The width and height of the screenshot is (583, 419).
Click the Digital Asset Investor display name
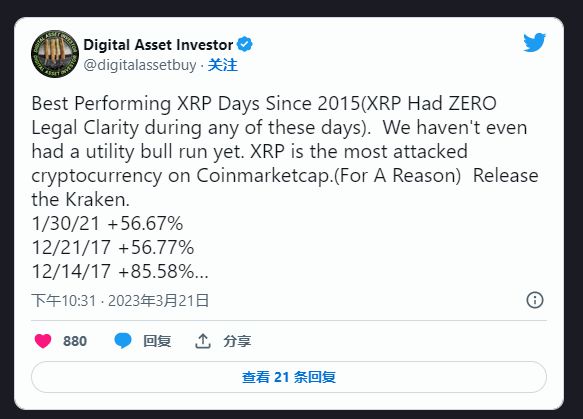(x=158, y=45)
